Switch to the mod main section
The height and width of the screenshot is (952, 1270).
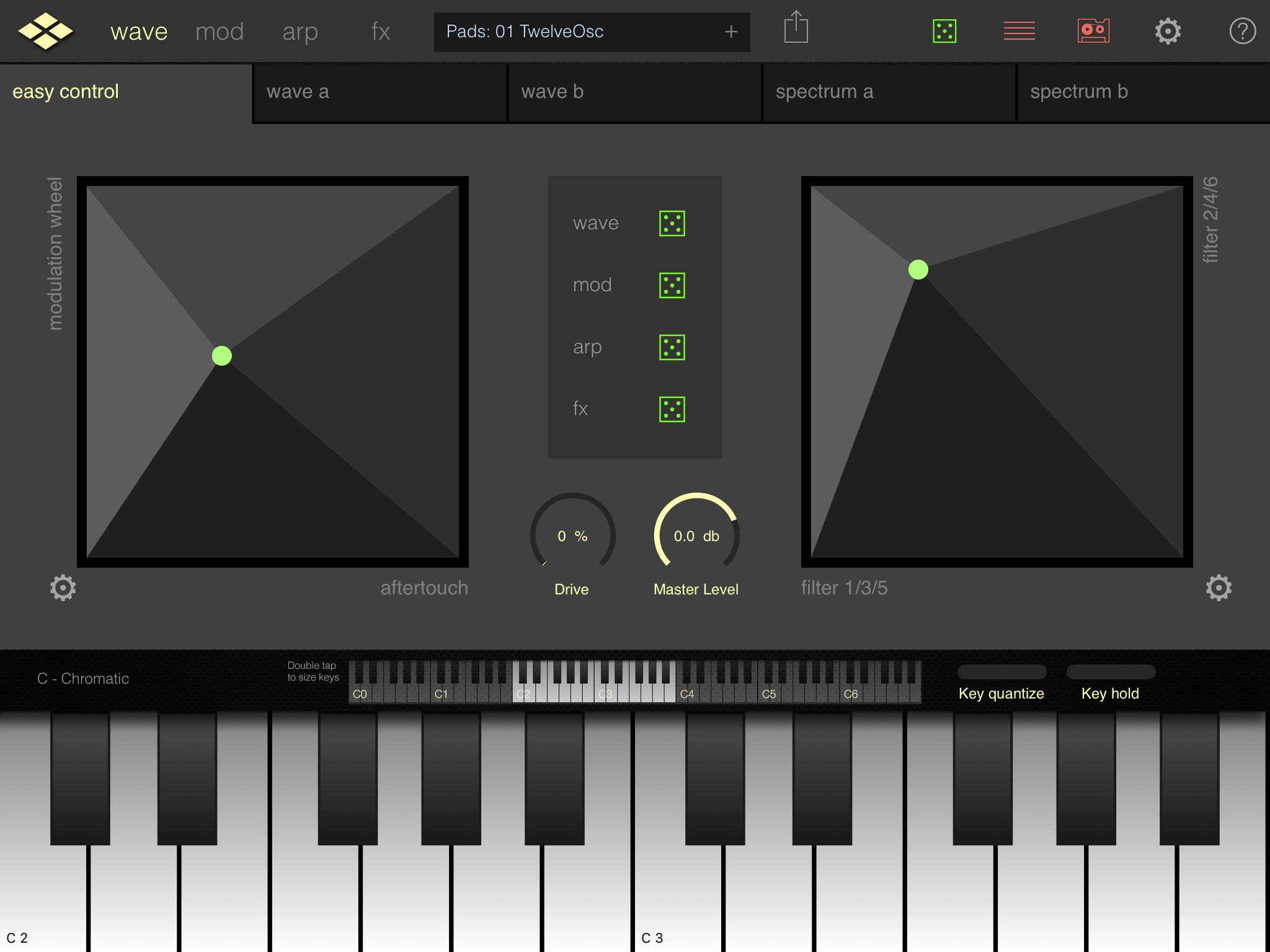tap(220, 32)
